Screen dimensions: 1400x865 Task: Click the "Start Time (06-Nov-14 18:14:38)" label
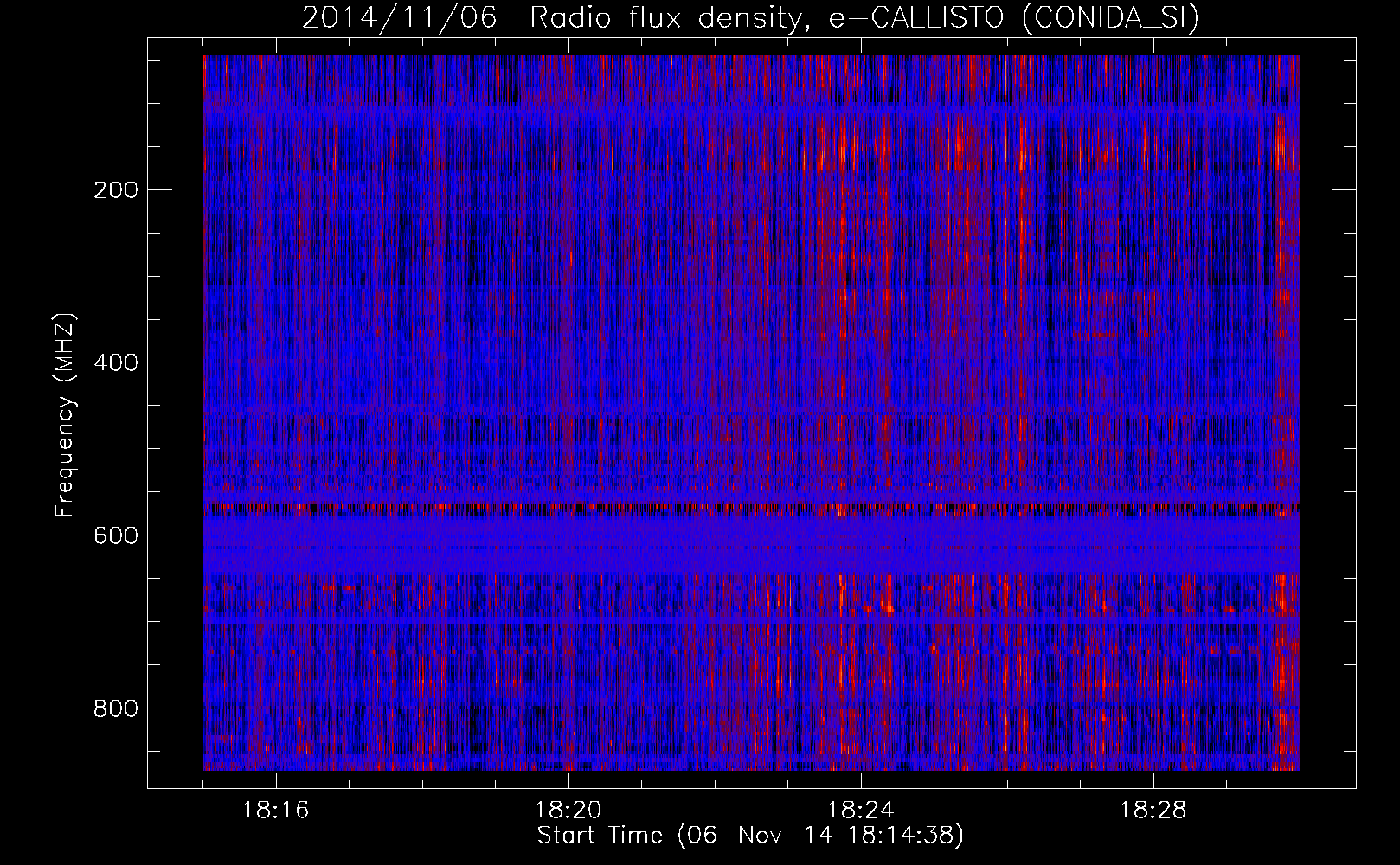pyautogui.click(x=750, y=836)
